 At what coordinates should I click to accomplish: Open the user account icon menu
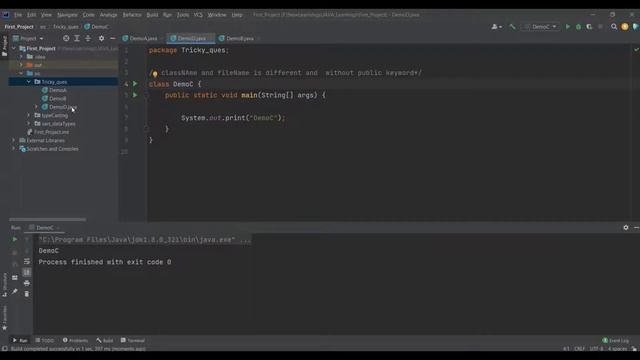point(496,27)
